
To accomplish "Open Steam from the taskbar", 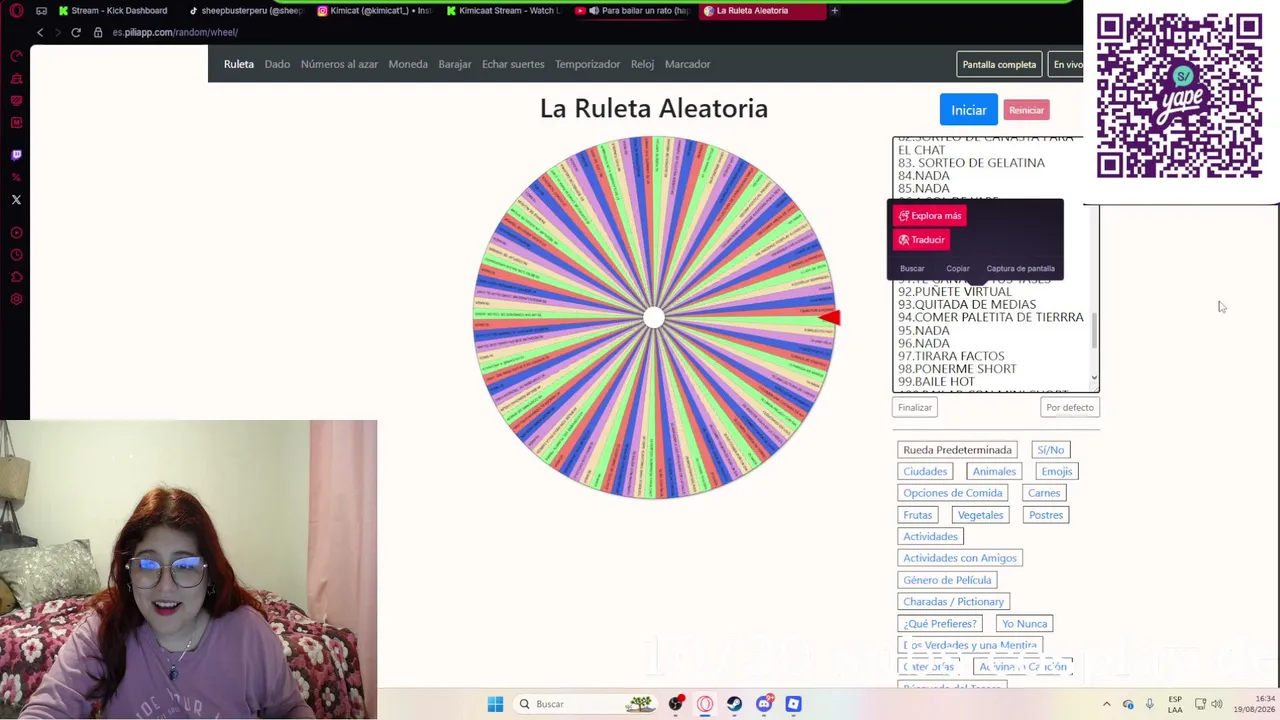I will pos(735,704).
